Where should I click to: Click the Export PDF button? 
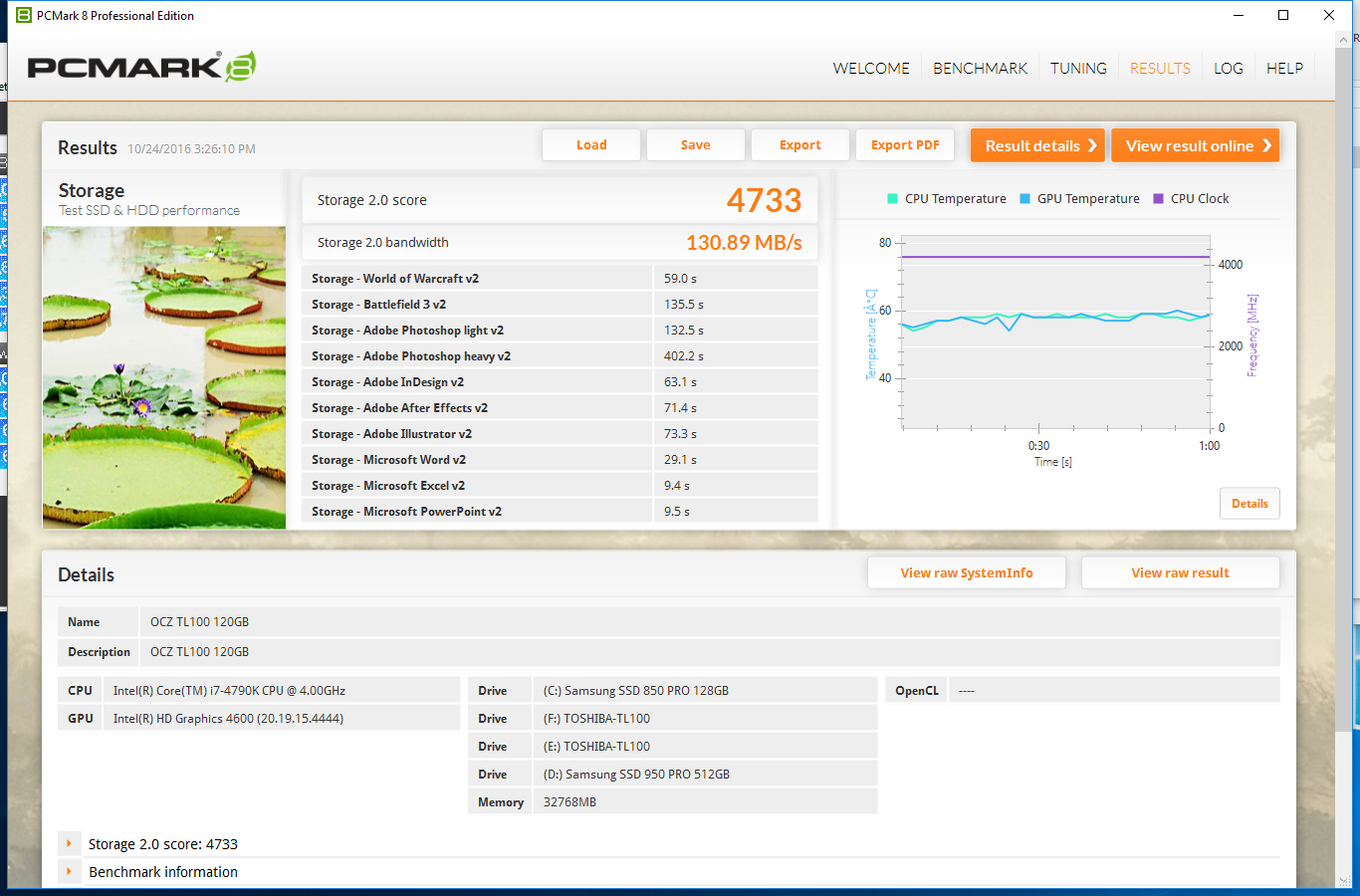click(x=904, y=145)
